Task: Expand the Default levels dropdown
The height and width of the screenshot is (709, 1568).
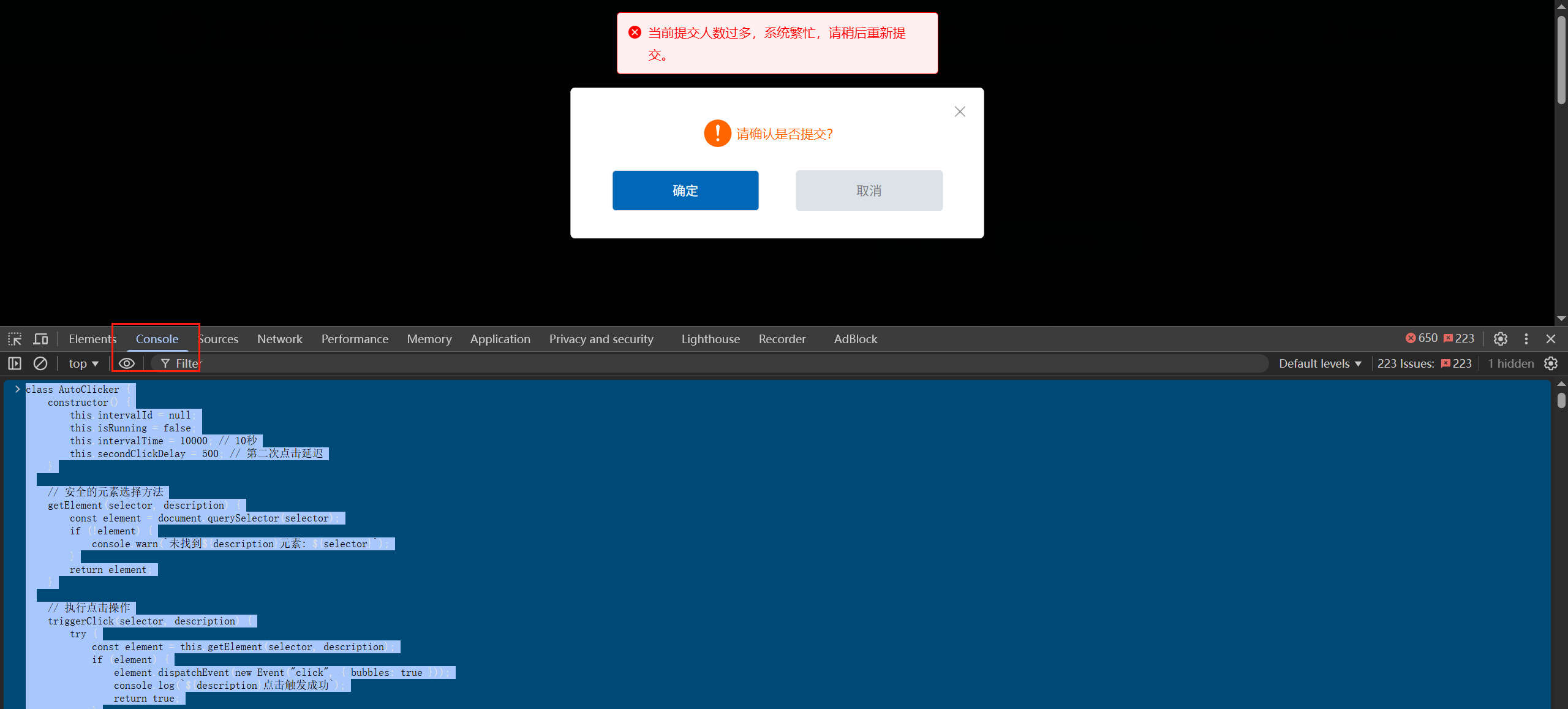Action: (x=1319, y=363)
